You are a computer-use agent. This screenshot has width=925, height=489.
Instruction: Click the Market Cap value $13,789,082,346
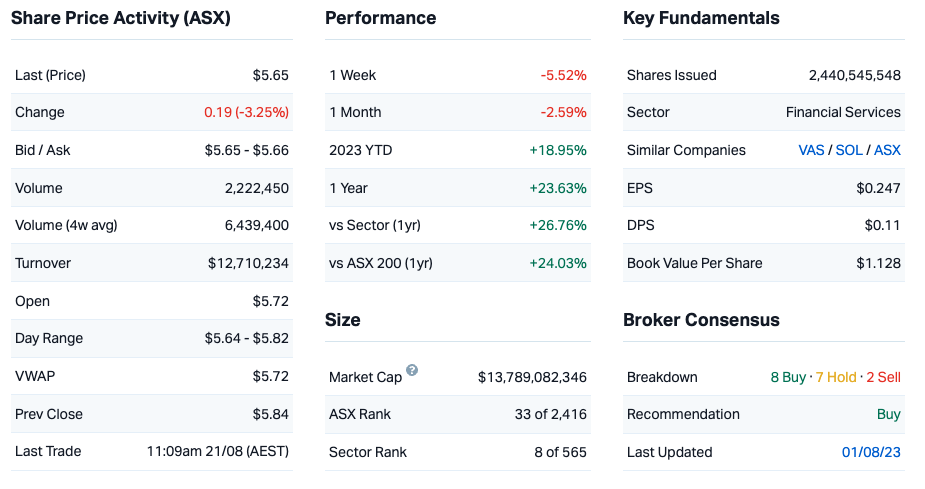(x=532, y=377)
